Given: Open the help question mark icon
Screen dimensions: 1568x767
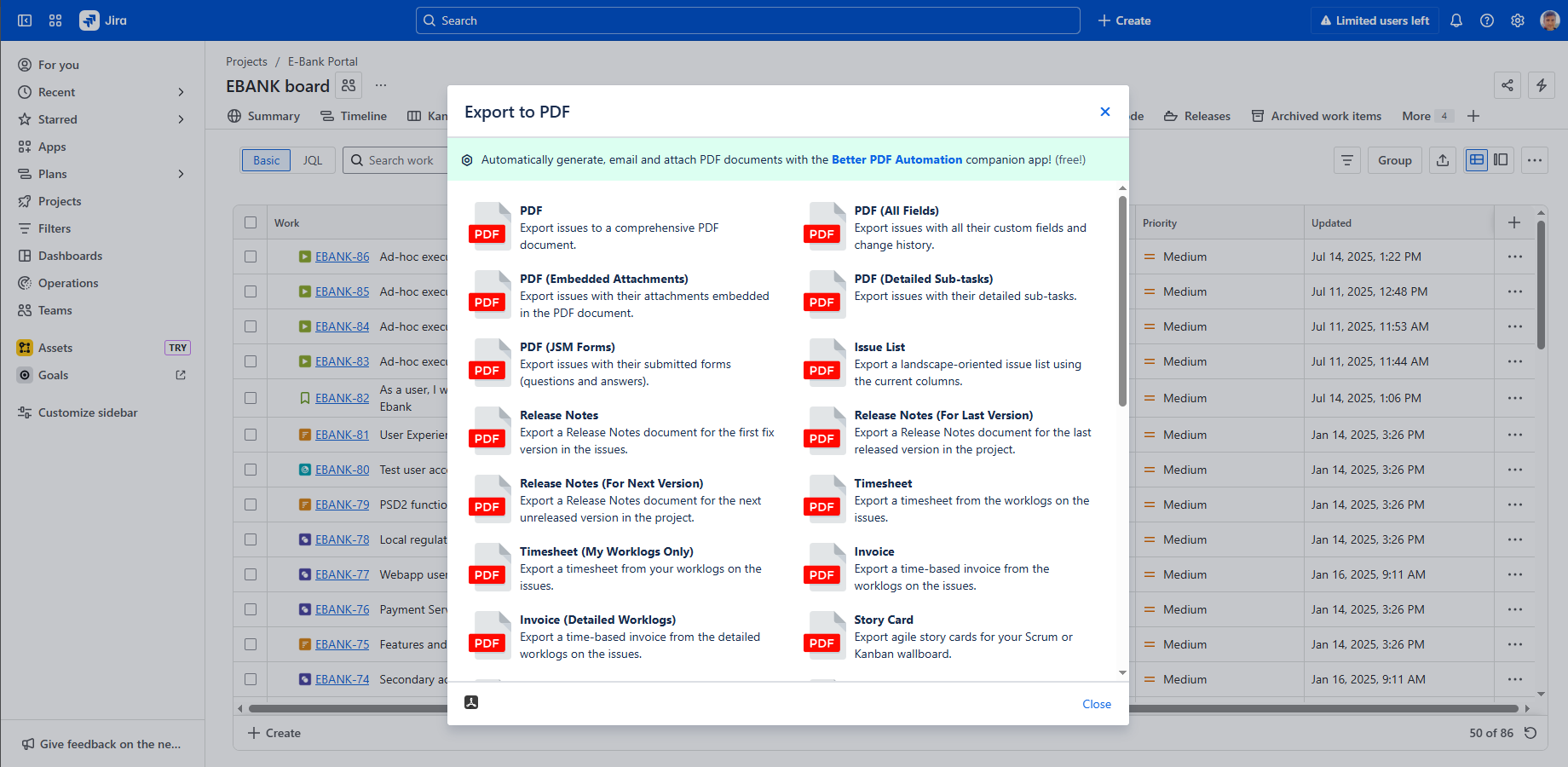Looking at the screenshot, I should [1487, 20].
